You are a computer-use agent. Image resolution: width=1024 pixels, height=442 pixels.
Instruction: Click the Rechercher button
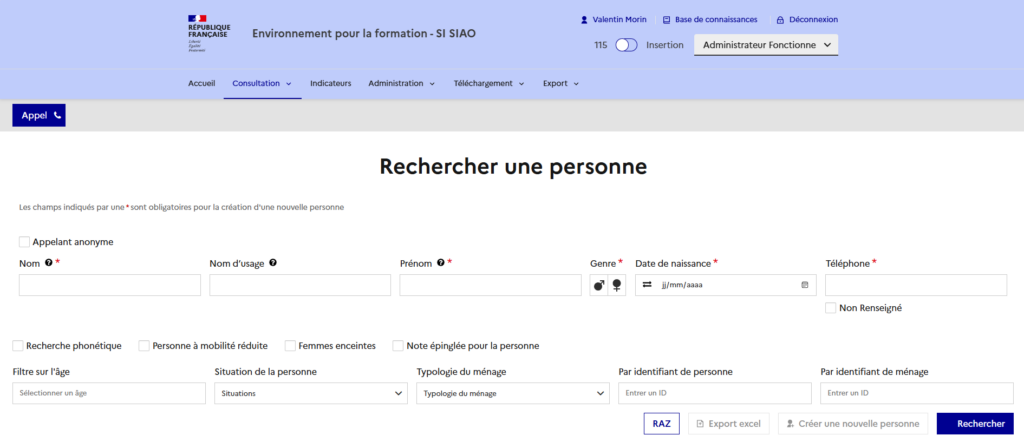coord(975,424)
